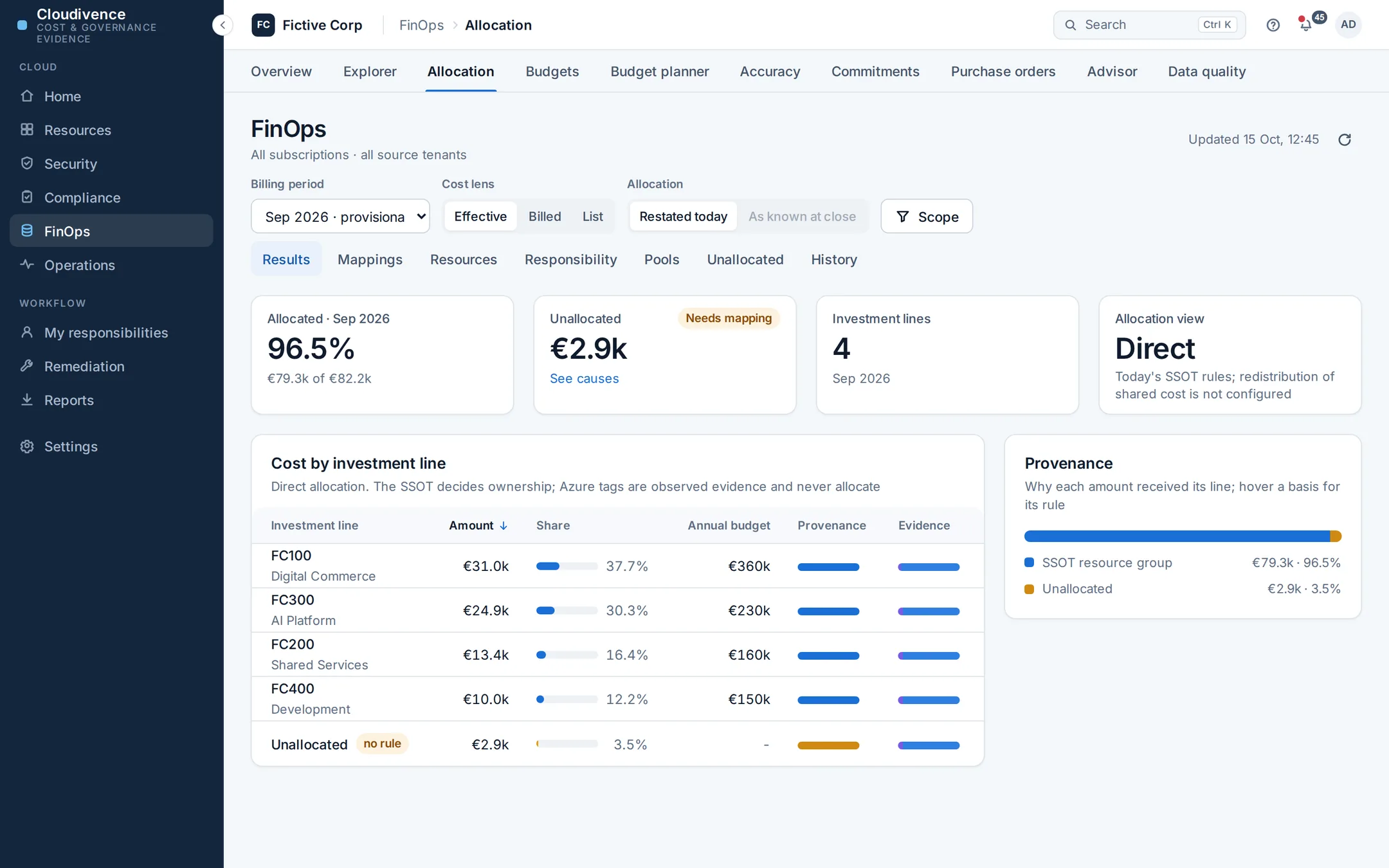Open Home via the sidebar house icon
This screenshot has height=868, width=1389.
click(27, 96)
